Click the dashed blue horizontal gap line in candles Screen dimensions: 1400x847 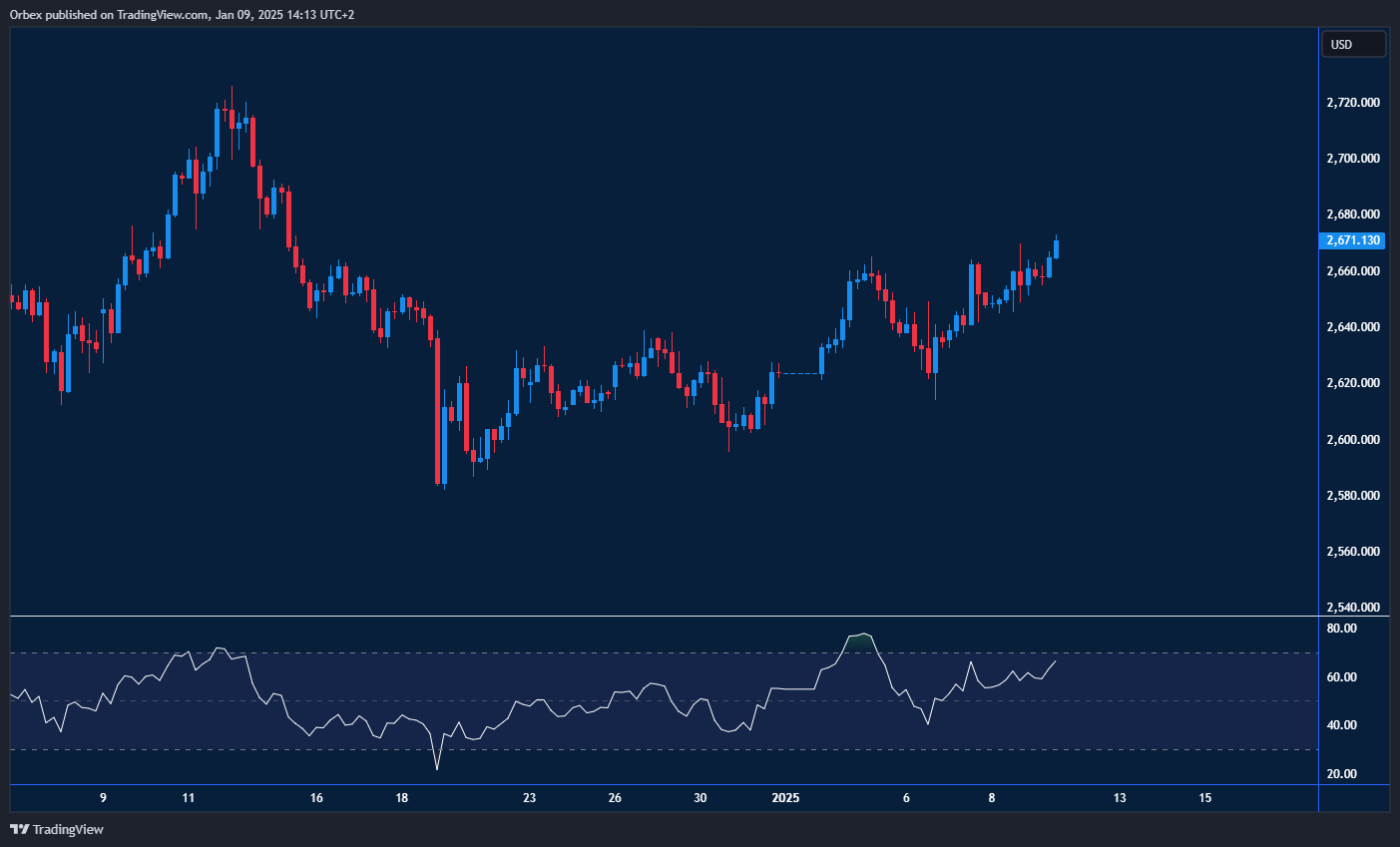(797, 373)
